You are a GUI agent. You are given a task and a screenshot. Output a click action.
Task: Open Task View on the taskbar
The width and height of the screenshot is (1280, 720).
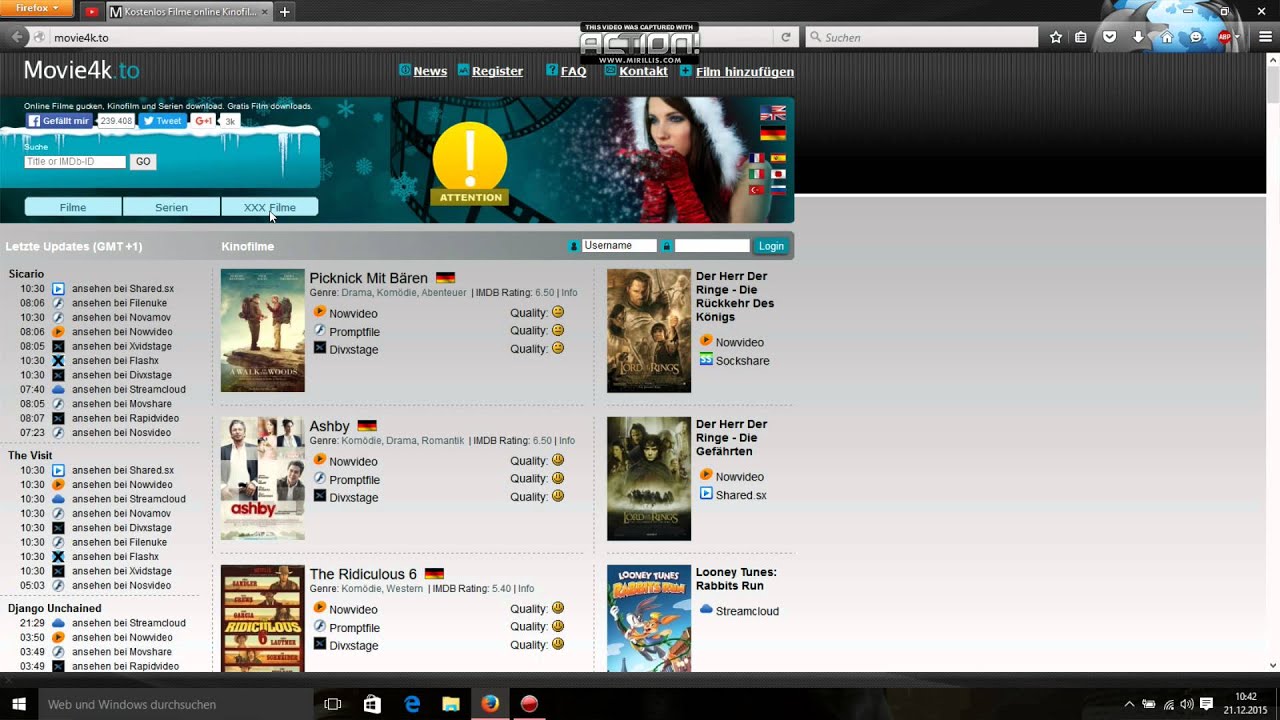point(333,704)
